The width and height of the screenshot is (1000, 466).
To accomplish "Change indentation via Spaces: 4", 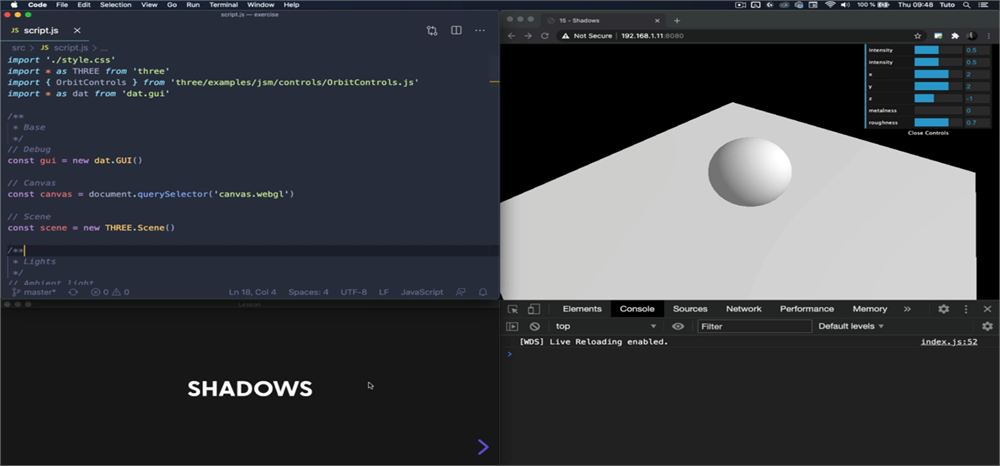I will 308,292.
